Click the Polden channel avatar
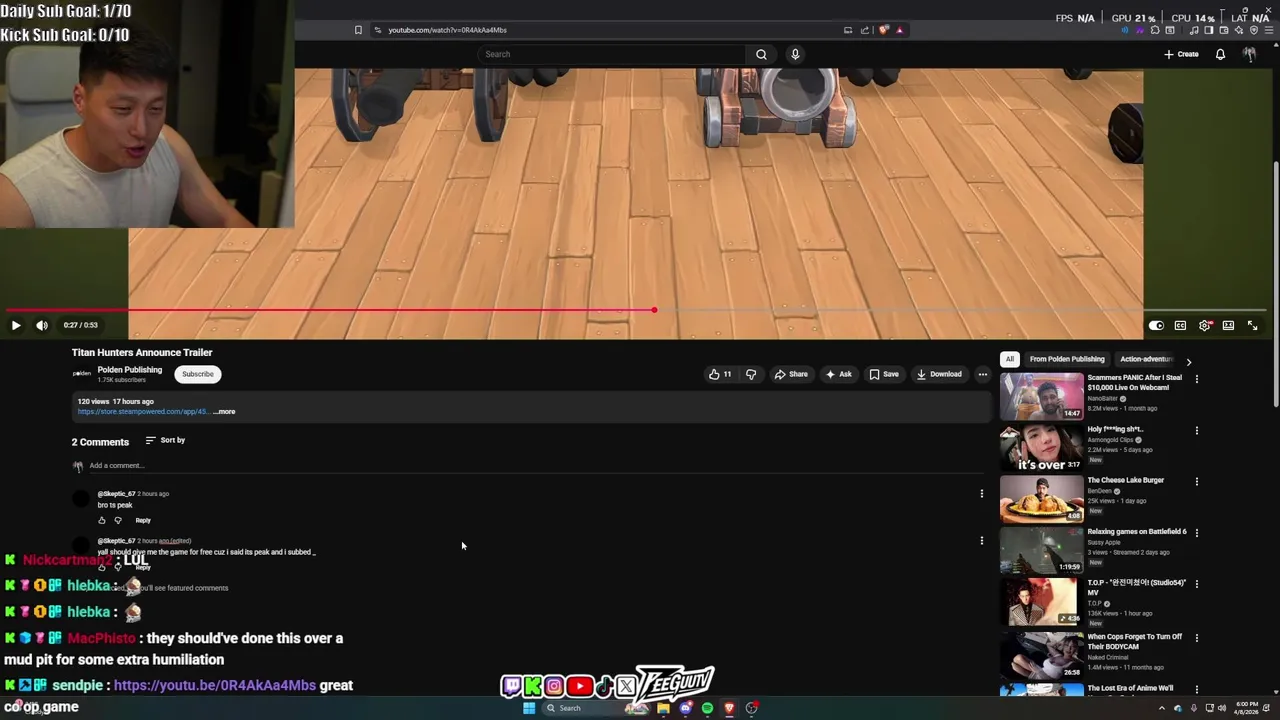 (x=82, y=374)
